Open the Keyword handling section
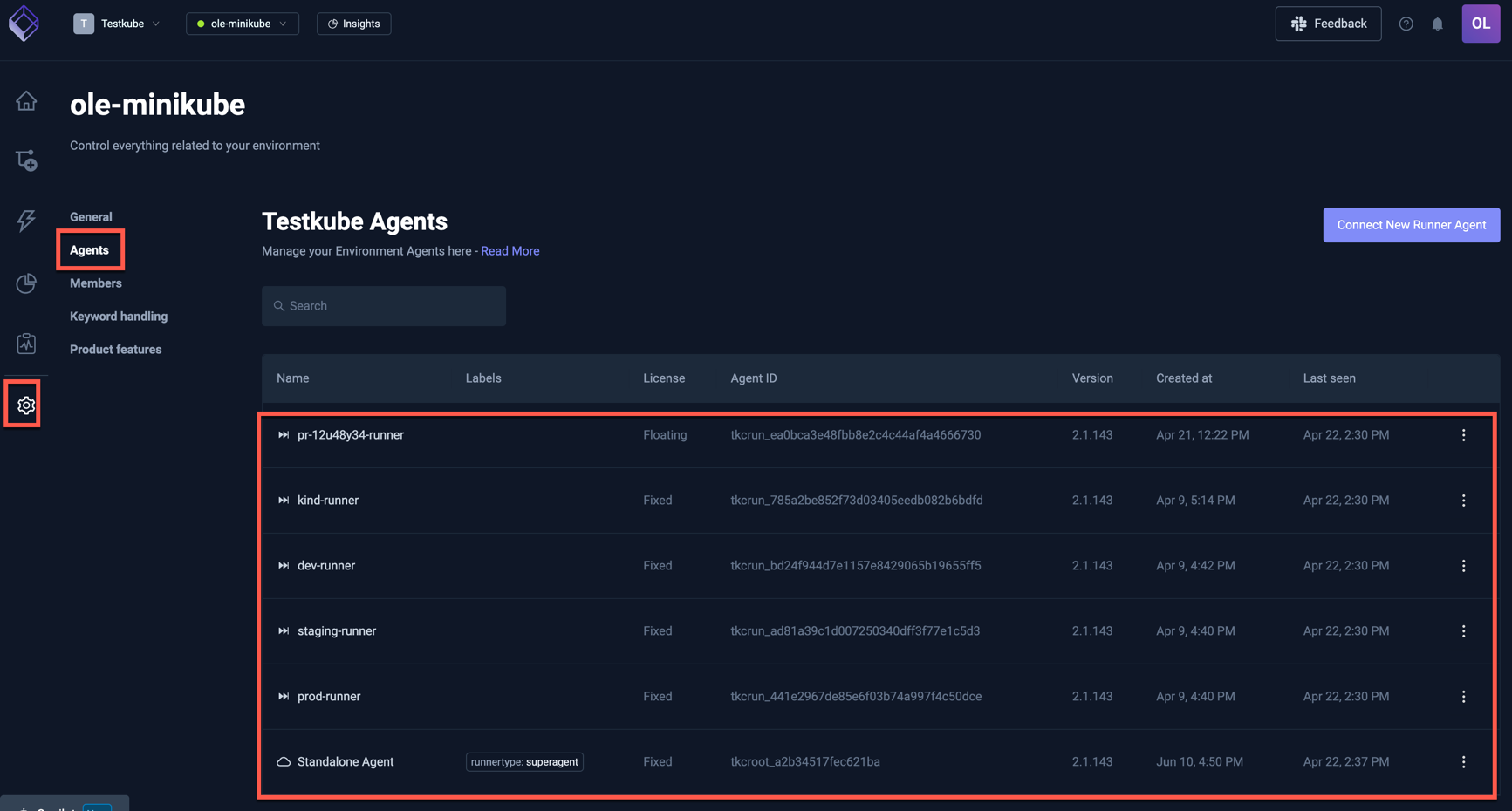 point(118,316)
